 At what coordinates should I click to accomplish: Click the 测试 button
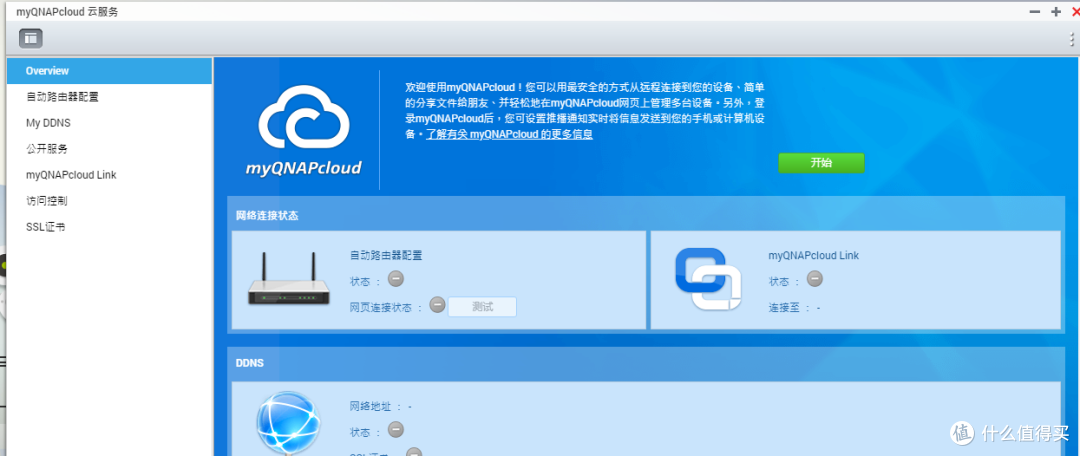coord(482,307)
